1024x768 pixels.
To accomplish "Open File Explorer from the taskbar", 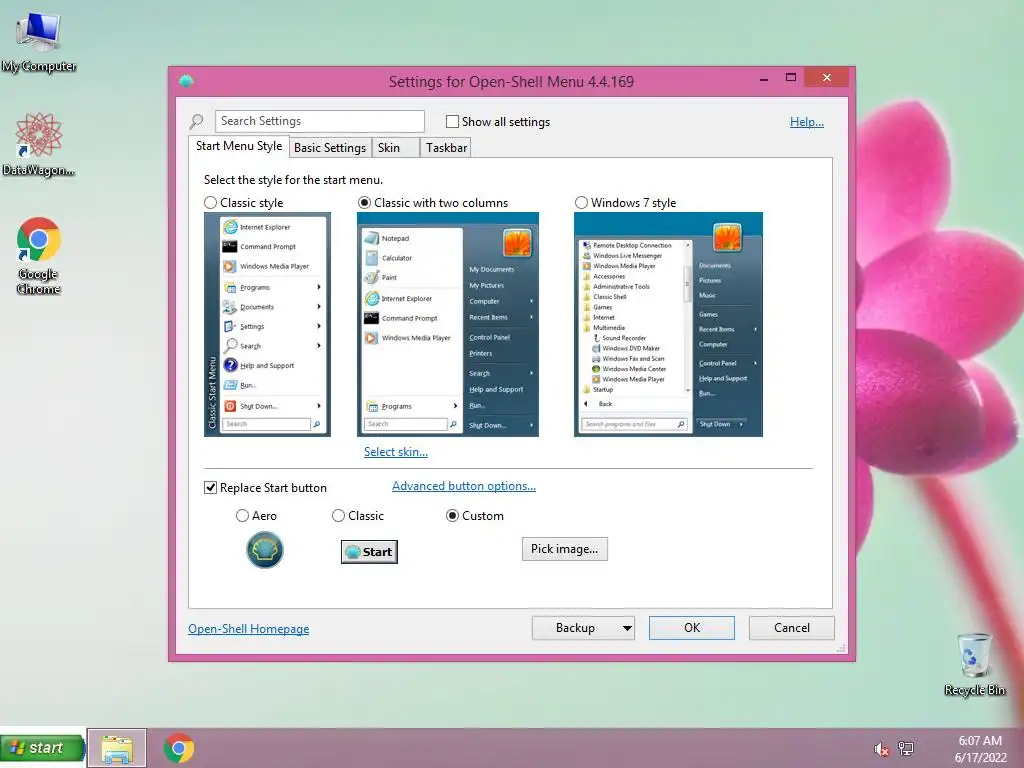I will [117, 748].
